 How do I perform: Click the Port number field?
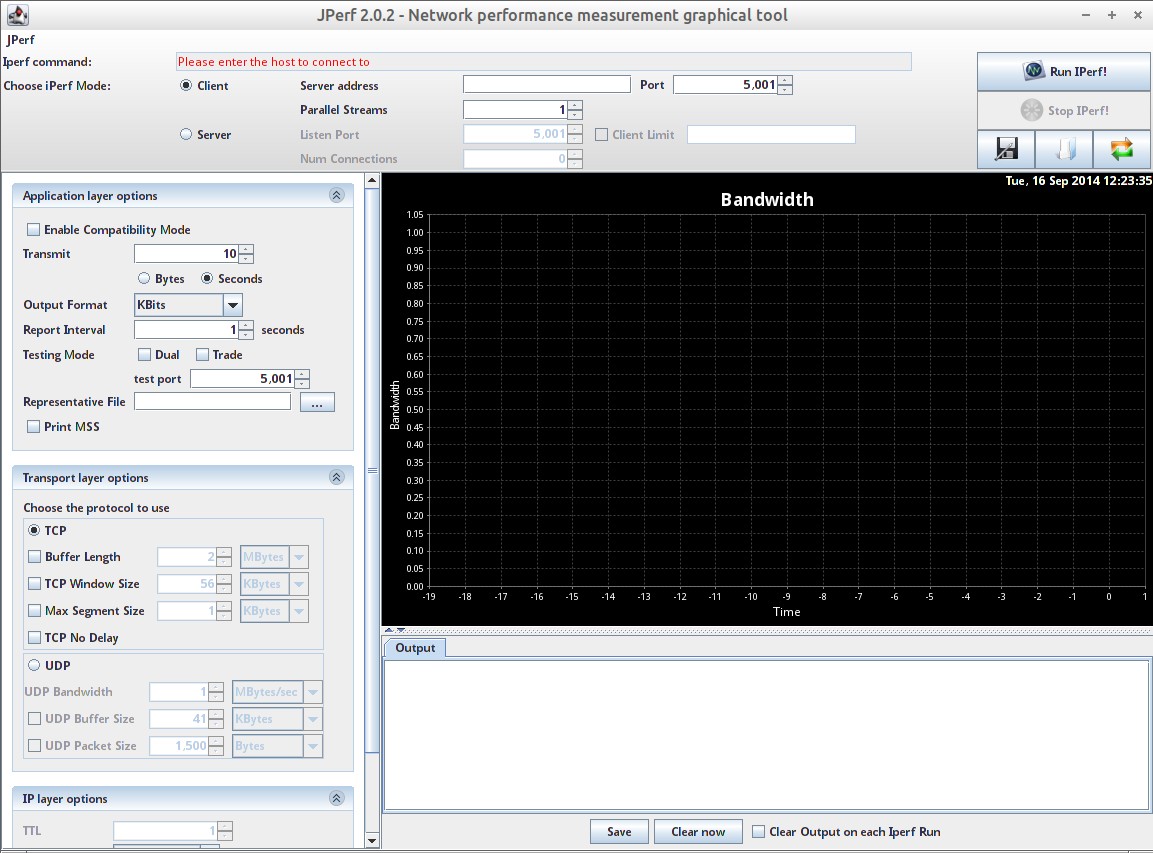(725, 85)
